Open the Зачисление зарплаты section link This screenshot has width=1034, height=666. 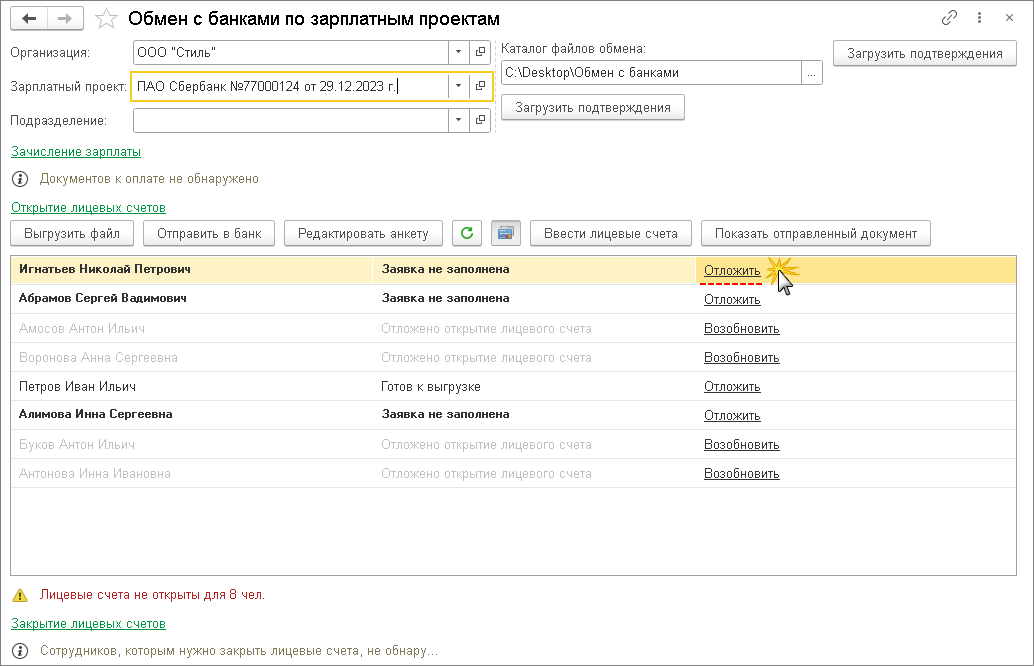pos(76,152)
